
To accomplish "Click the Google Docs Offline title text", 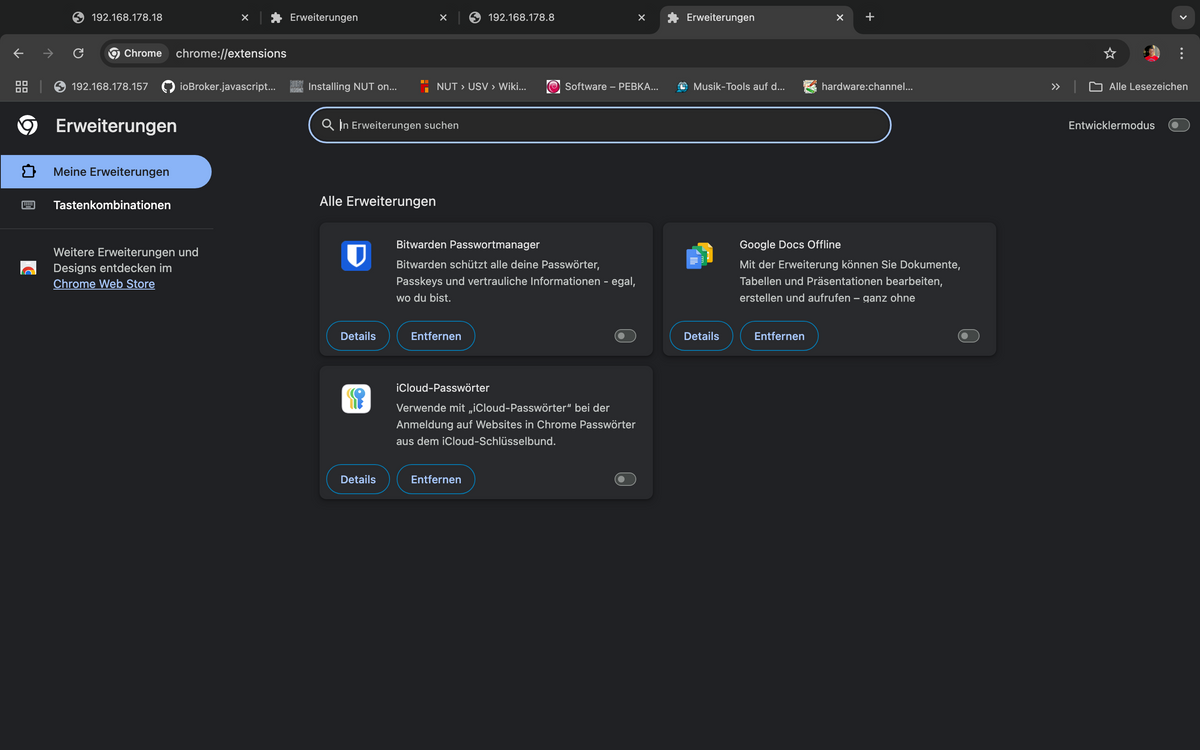I will tap(790, 244).
